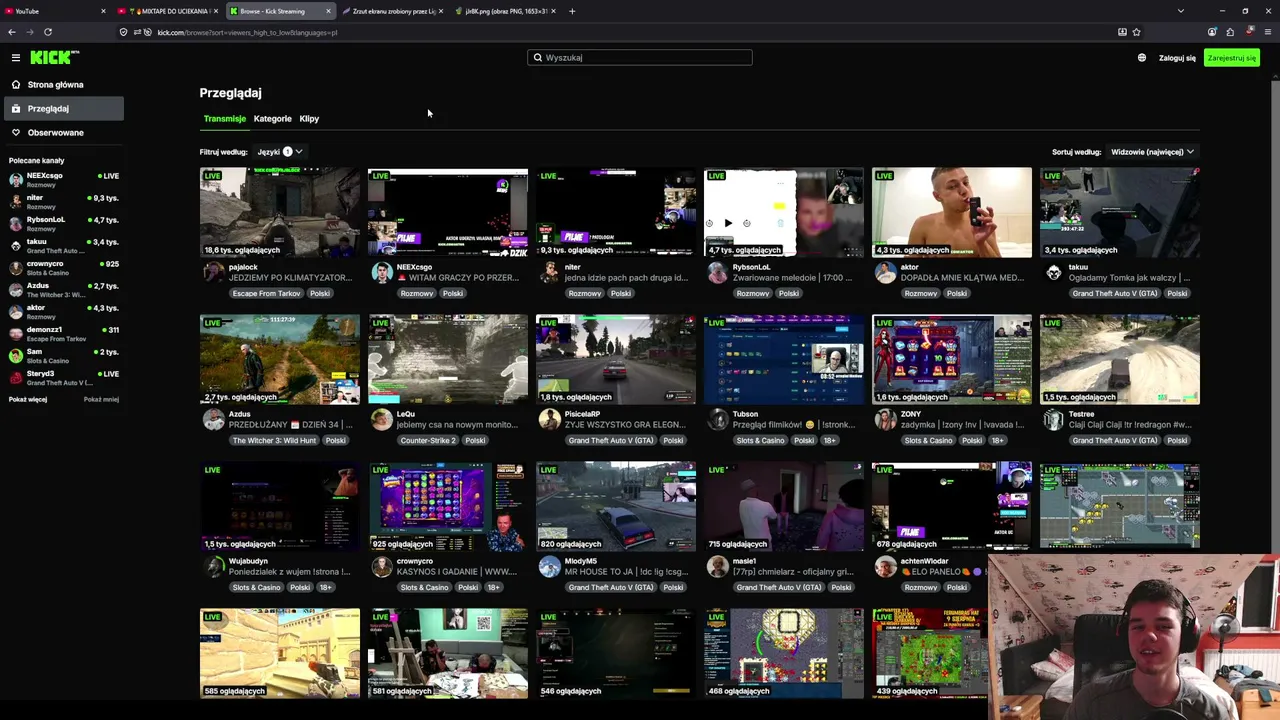Click the tracking protection shield icon
The height and width of the screenshot is (720, 1280).
click(x=123, y=32)
